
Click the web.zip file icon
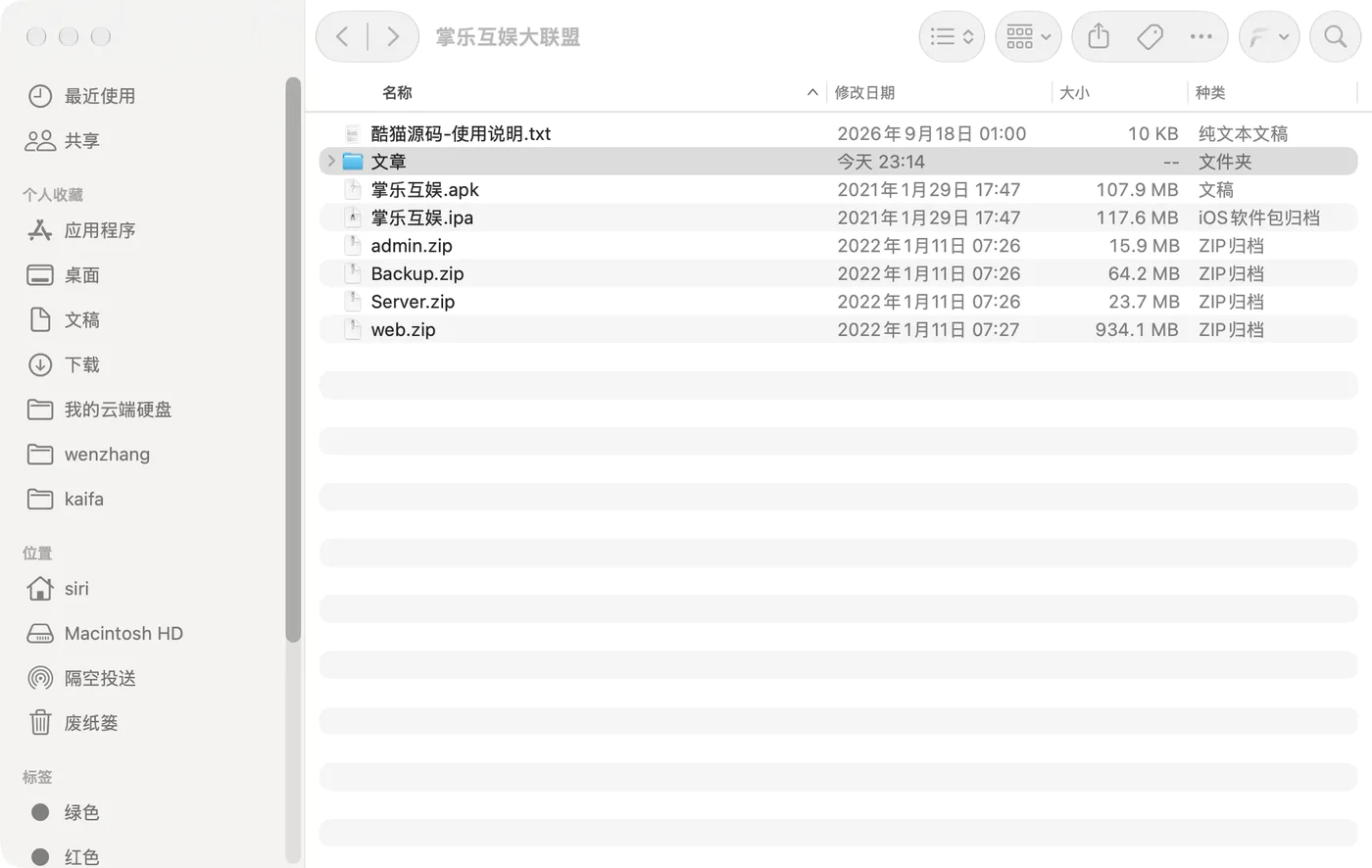tap(353, 330)
